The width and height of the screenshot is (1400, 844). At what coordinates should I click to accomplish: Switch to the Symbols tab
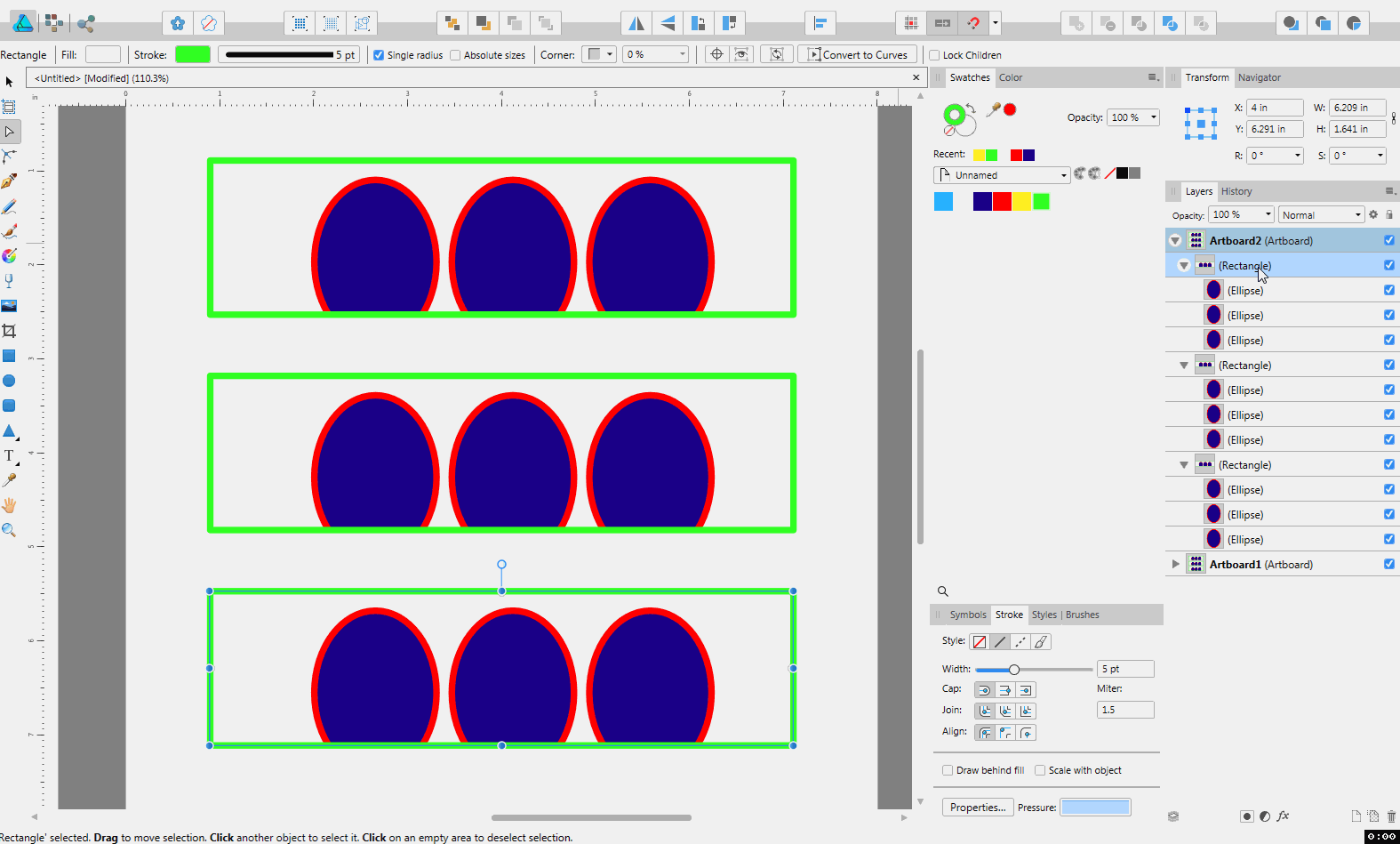click(x=967, y=615)
